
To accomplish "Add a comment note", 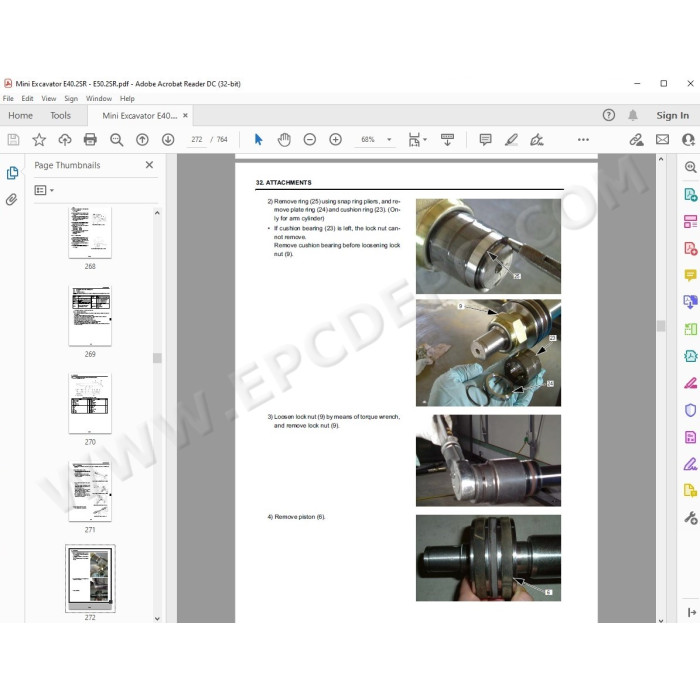I will (x=485, y=140).
